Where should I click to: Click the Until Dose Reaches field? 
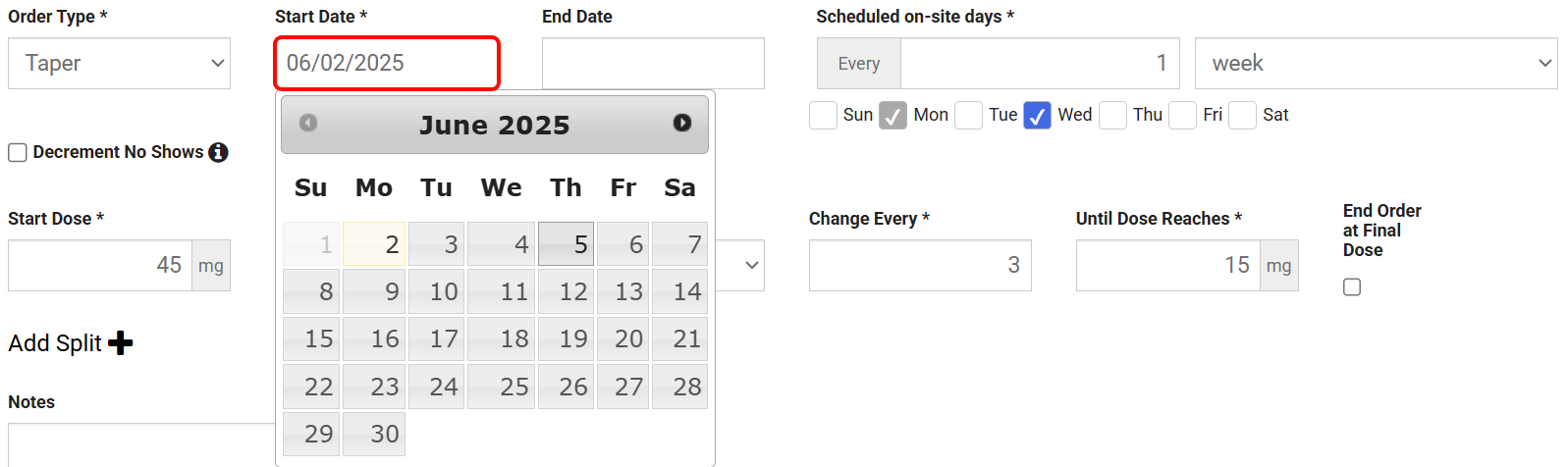pyautogui.click(x=1167, y=266)
